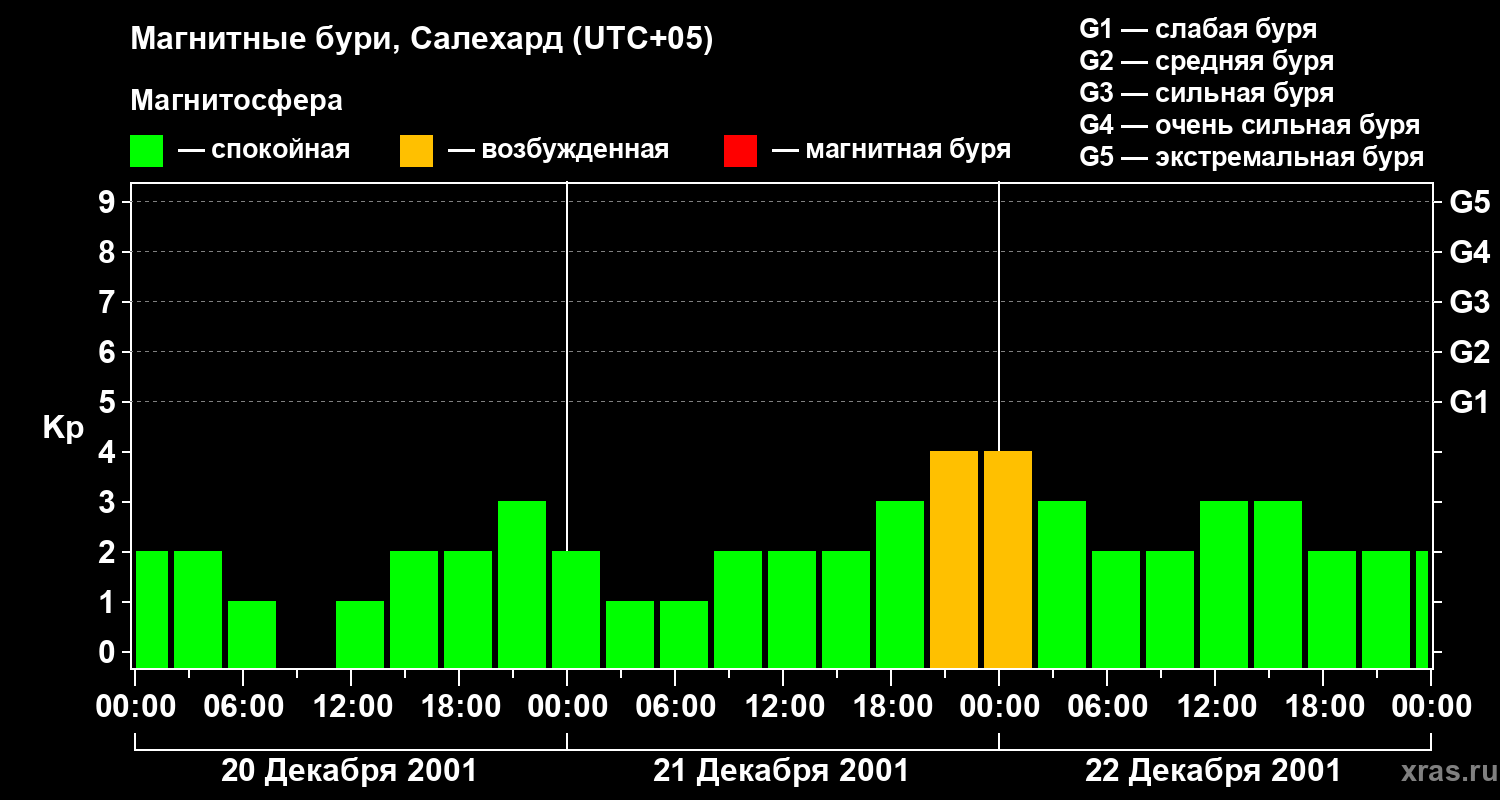Click the '21 Декабря 2001' date label
Image resolution: width=1500 pixels, height=800 pixels.
pos(781,771)
